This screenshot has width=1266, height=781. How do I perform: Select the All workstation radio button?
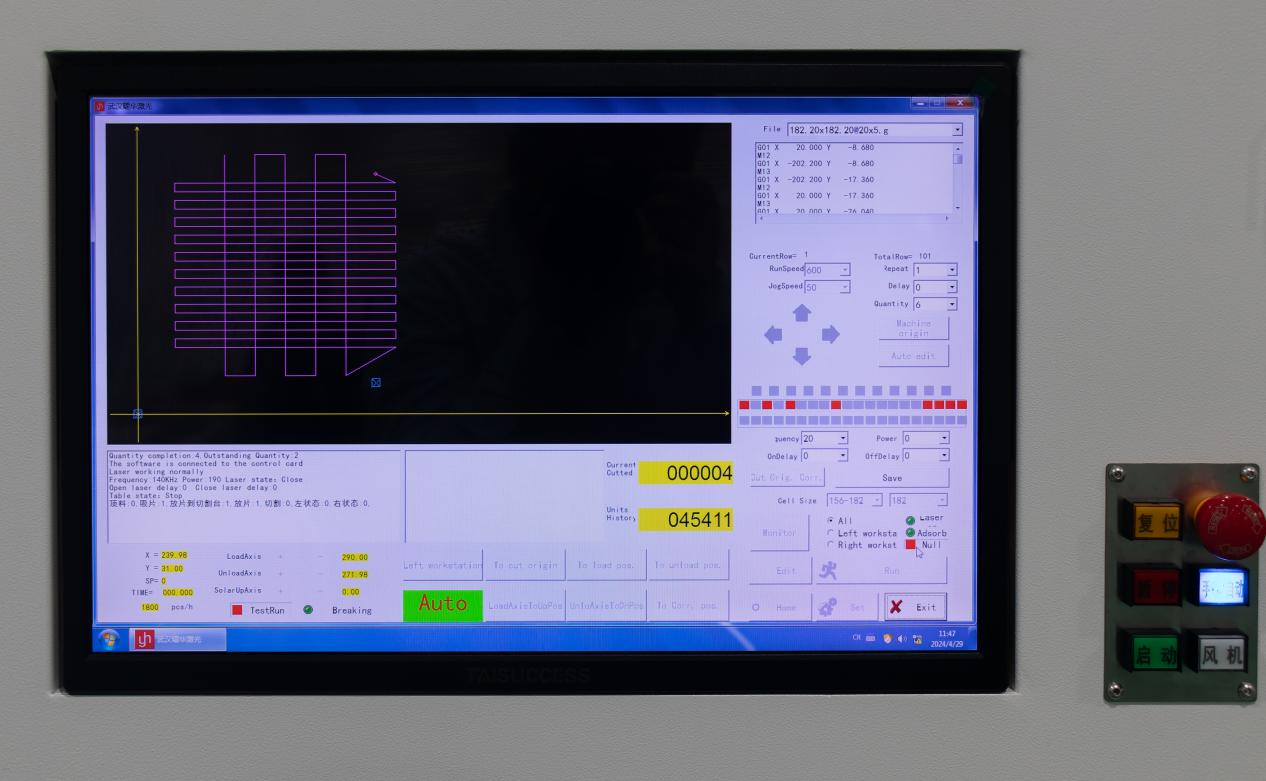coord(830,521)
